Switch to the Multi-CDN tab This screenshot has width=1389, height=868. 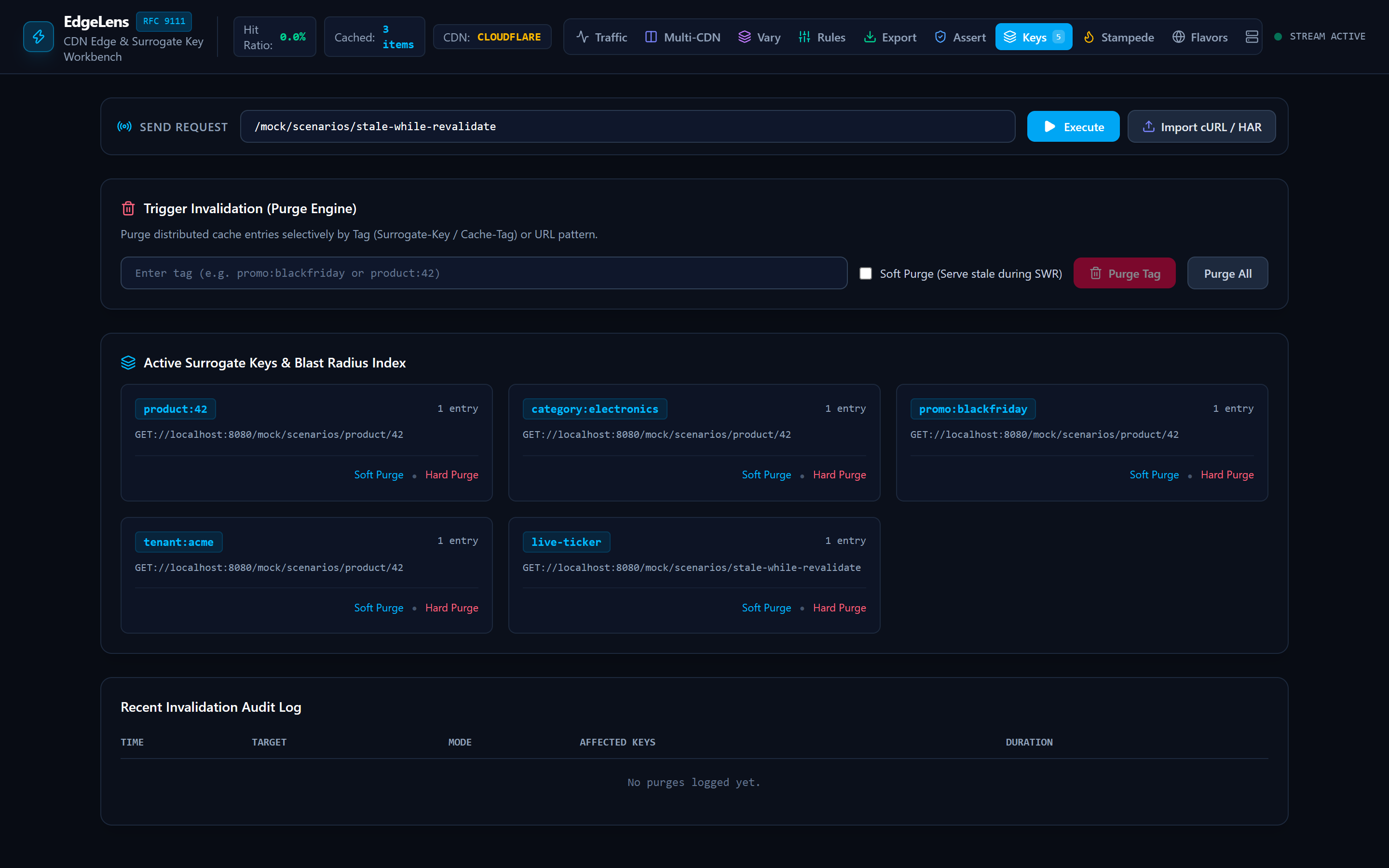[682, 37]
